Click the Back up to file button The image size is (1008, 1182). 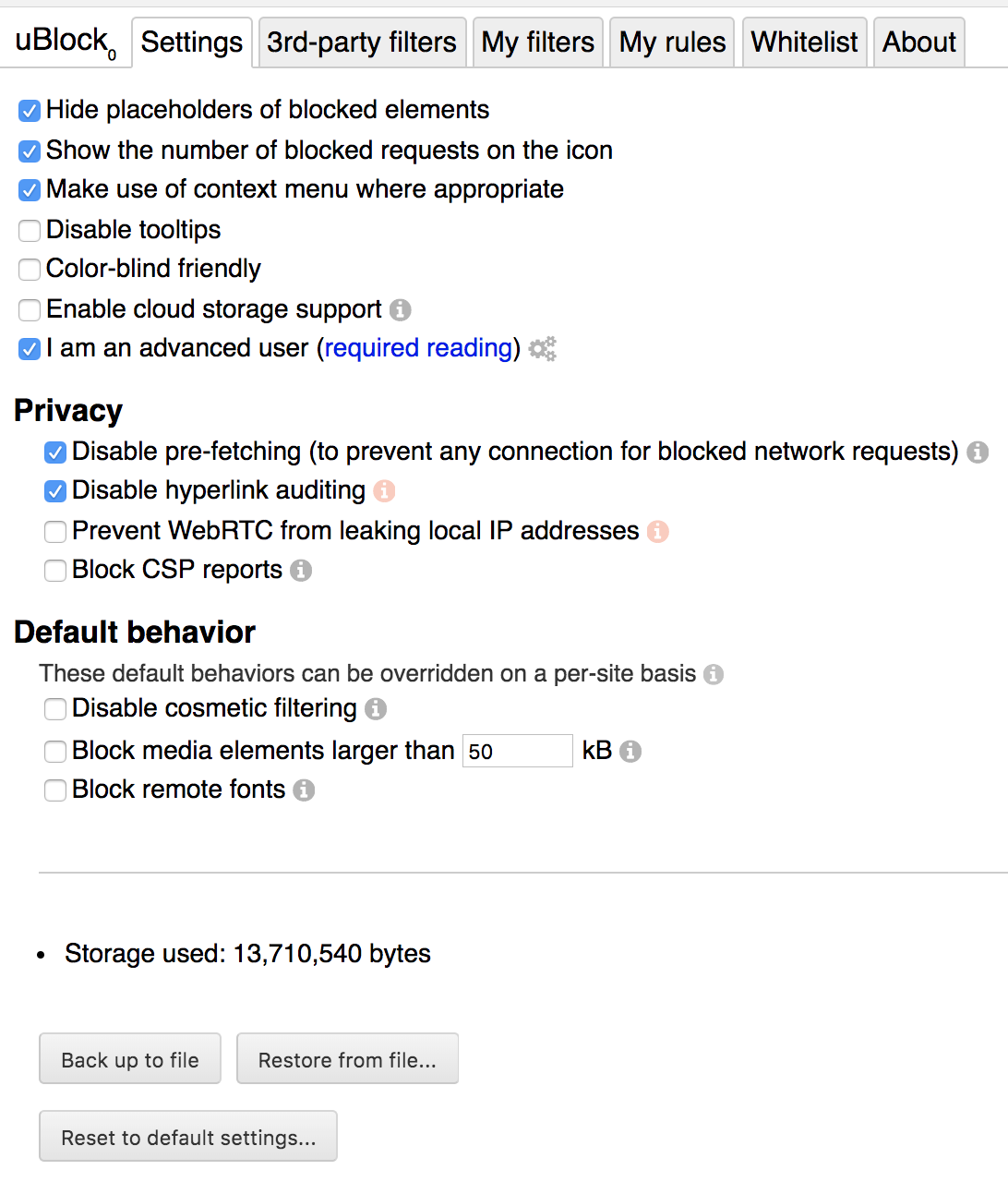pos(129,1059)
